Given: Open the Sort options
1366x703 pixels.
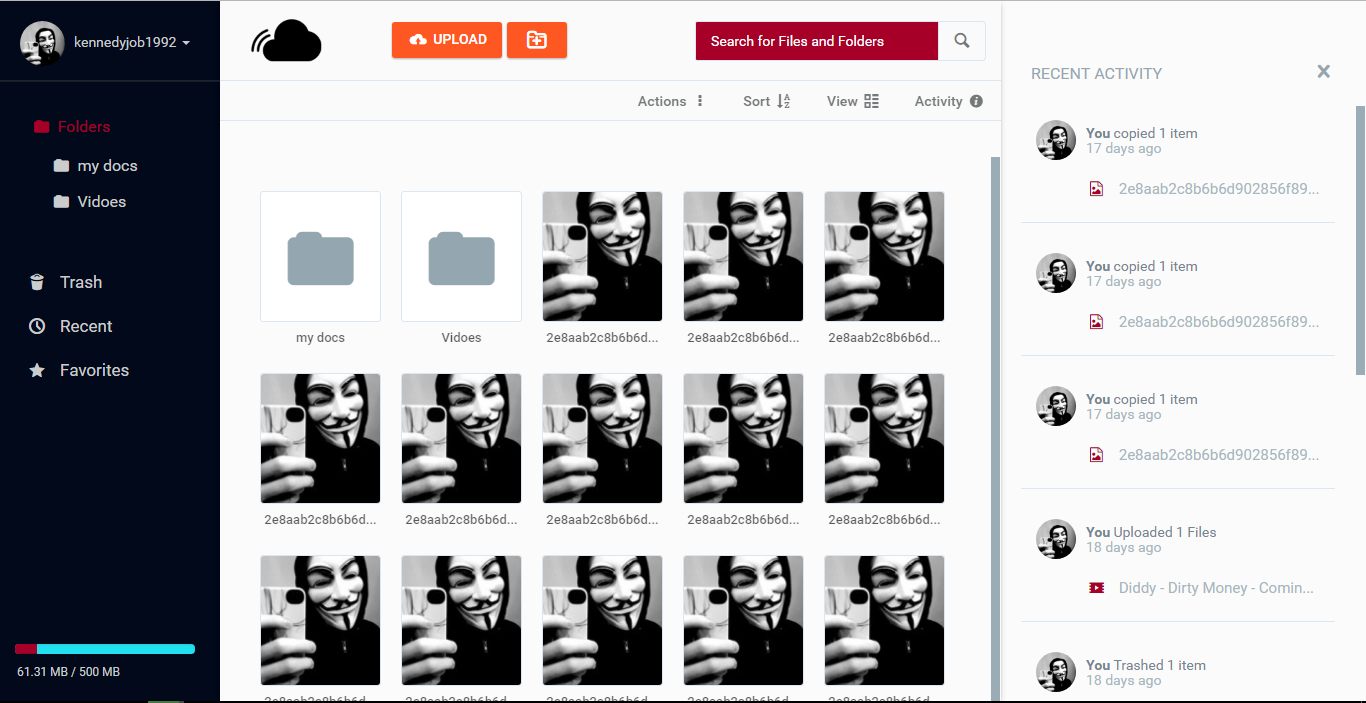Looking at the screenshot, I should pyautogui.click(x=767, y=101).
